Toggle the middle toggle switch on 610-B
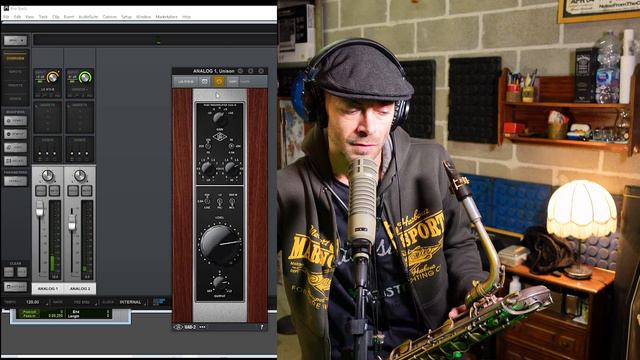This screenshot has height=360, width=640. [220, 201]
